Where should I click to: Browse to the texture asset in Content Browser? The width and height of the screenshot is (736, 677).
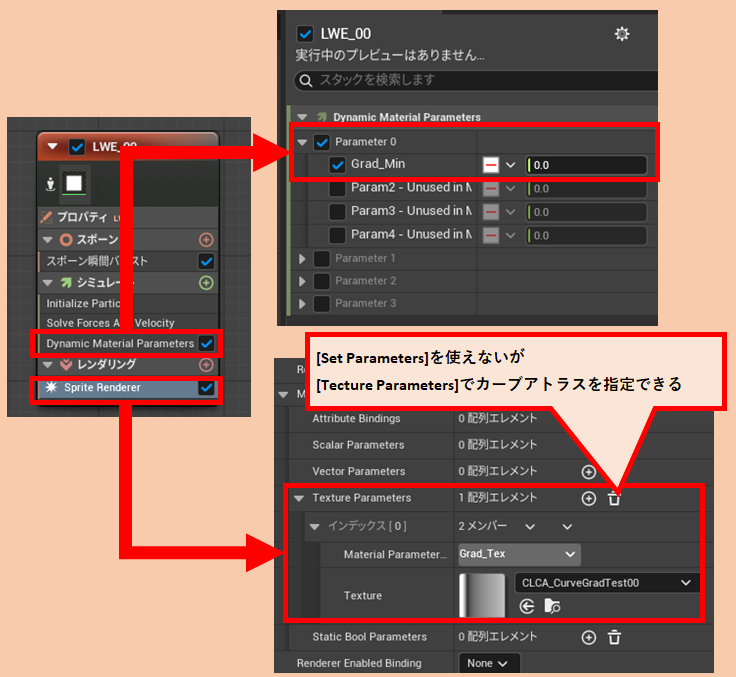[x=552, y=605]
